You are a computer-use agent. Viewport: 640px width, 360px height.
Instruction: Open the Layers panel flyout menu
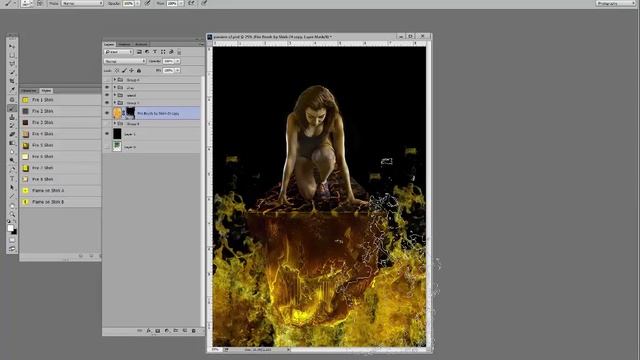202,44
